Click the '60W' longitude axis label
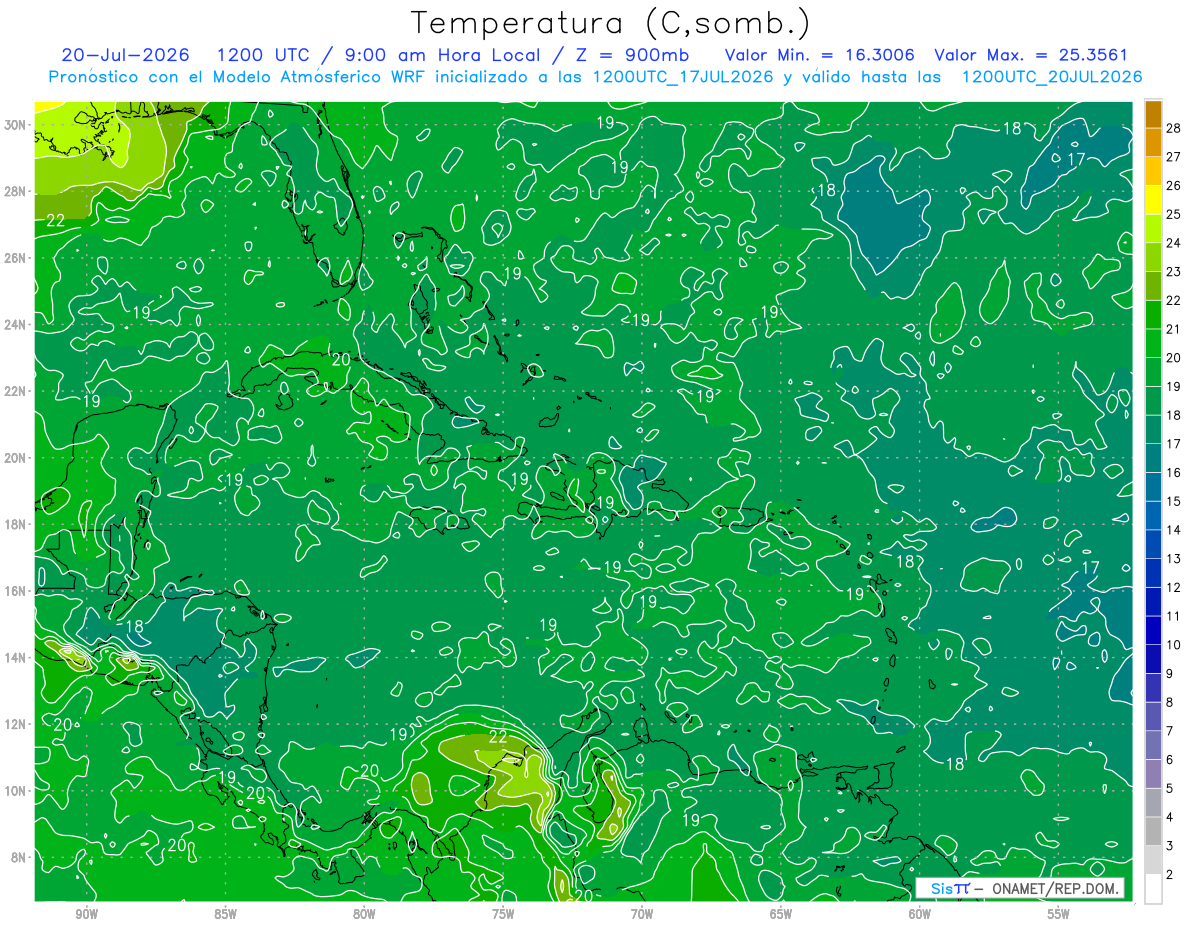The height and width of the screenshot is (927, 1200). (x=920, y=914)
